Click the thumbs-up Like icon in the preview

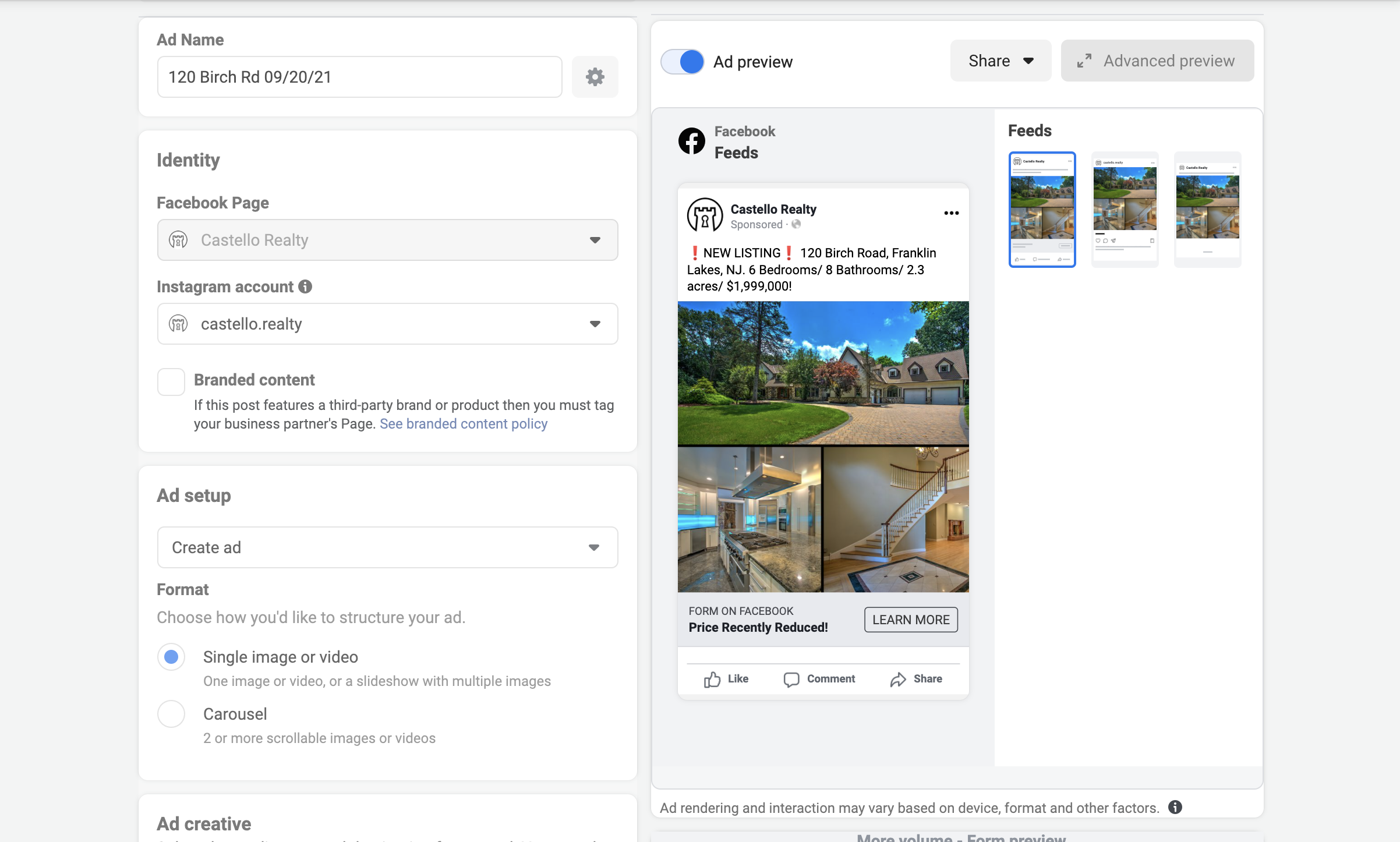click(712, 679)
